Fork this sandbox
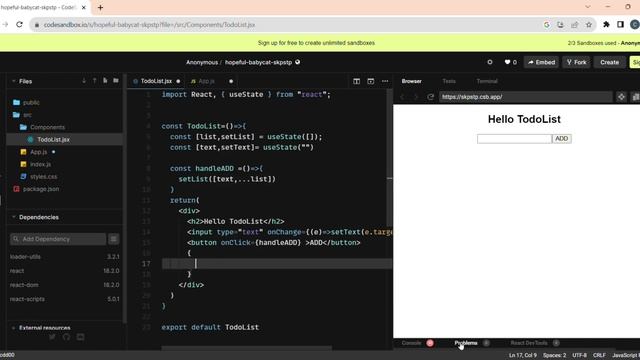Image resolution: width=640 pixels, height=360 pixels. point(576,62)
